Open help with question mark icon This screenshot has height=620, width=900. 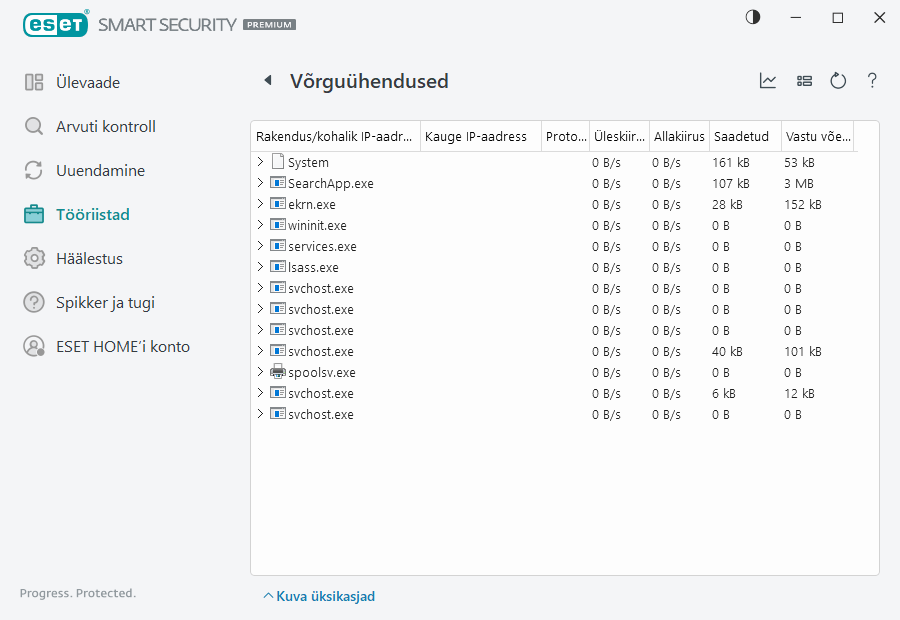872,81
